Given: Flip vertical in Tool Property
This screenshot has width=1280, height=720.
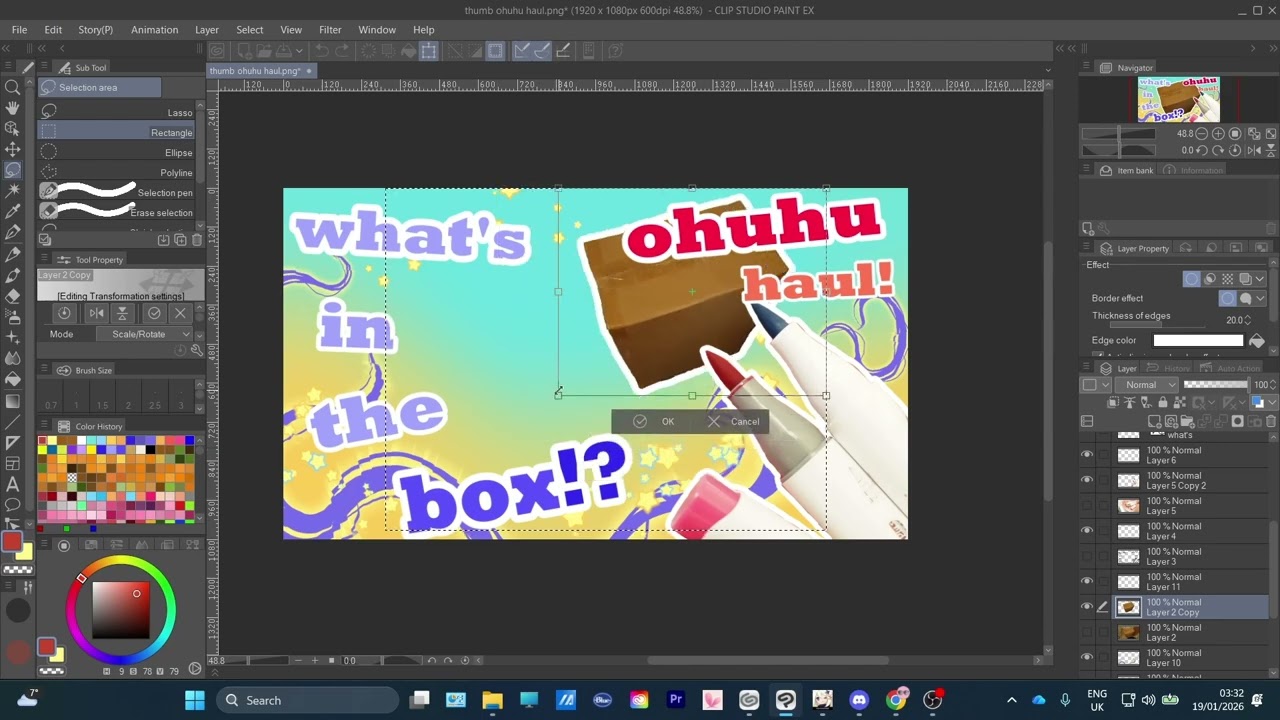Looking at the screenshot, I should (122, 313).
